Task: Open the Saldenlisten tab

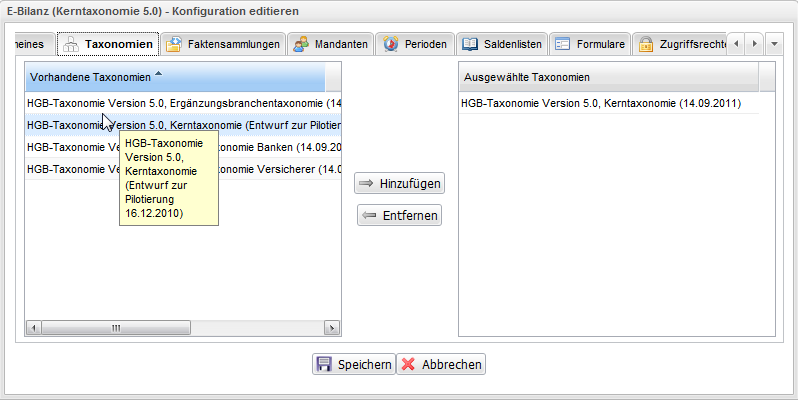Action: pos(502,44)
